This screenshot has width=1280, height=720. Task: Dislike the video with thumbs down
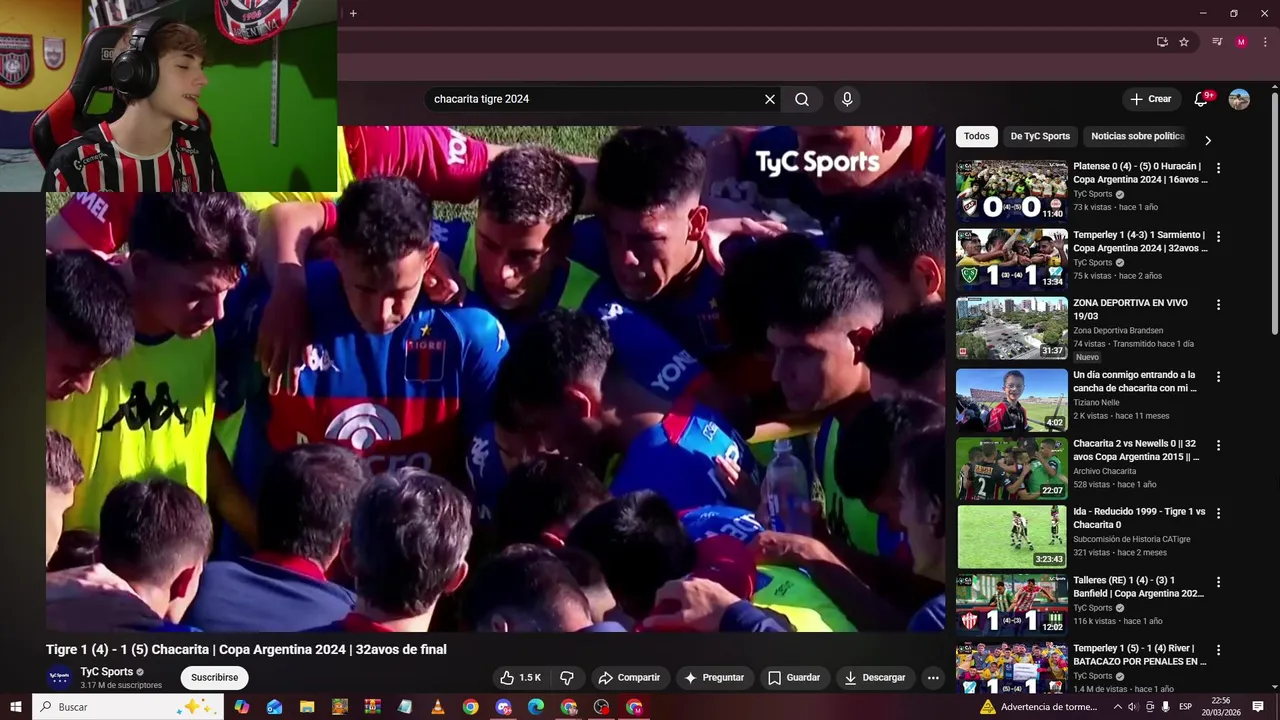[x=566, y=677]
